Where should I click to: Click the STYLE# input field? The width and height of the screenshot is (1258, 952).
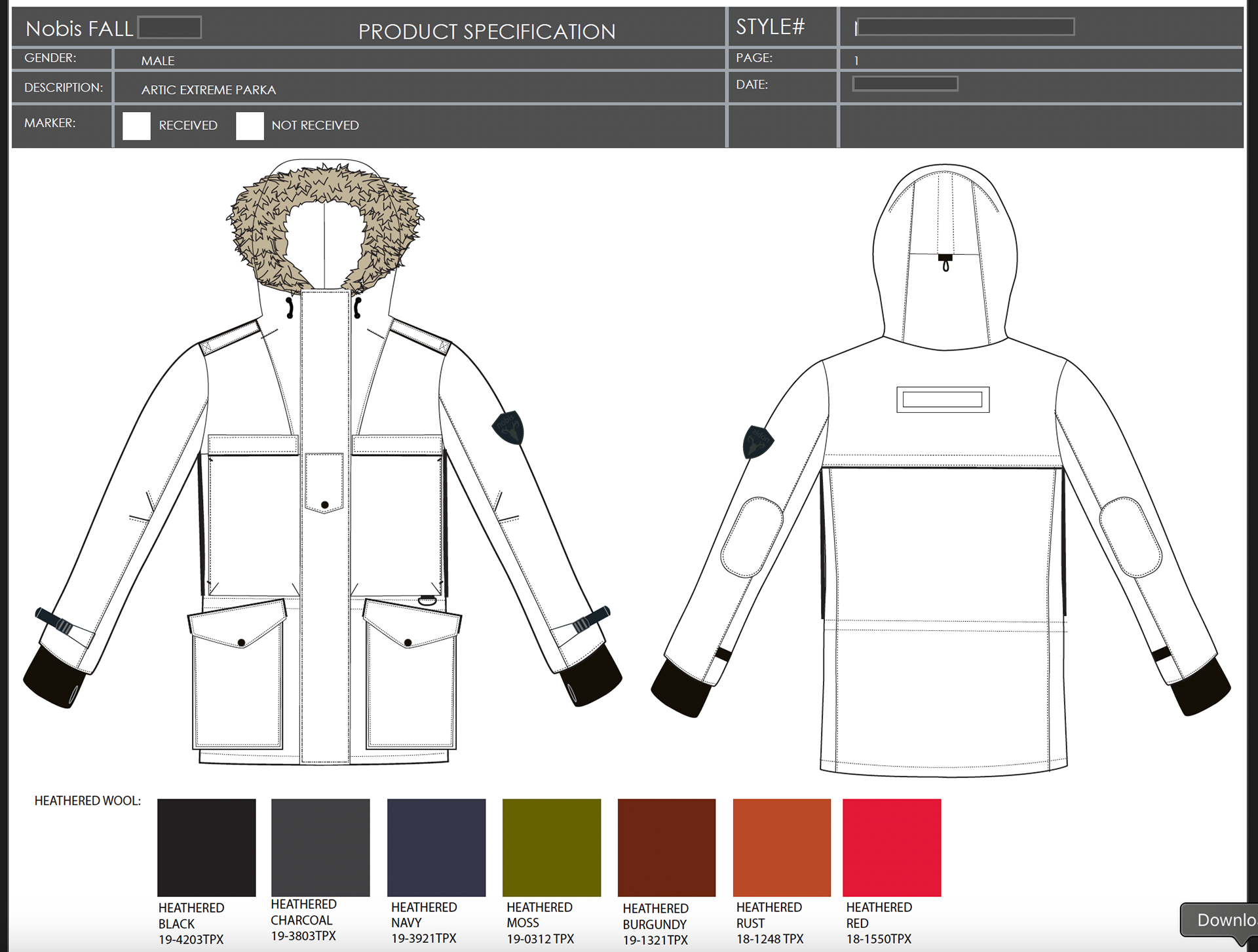tap(965, 27)
